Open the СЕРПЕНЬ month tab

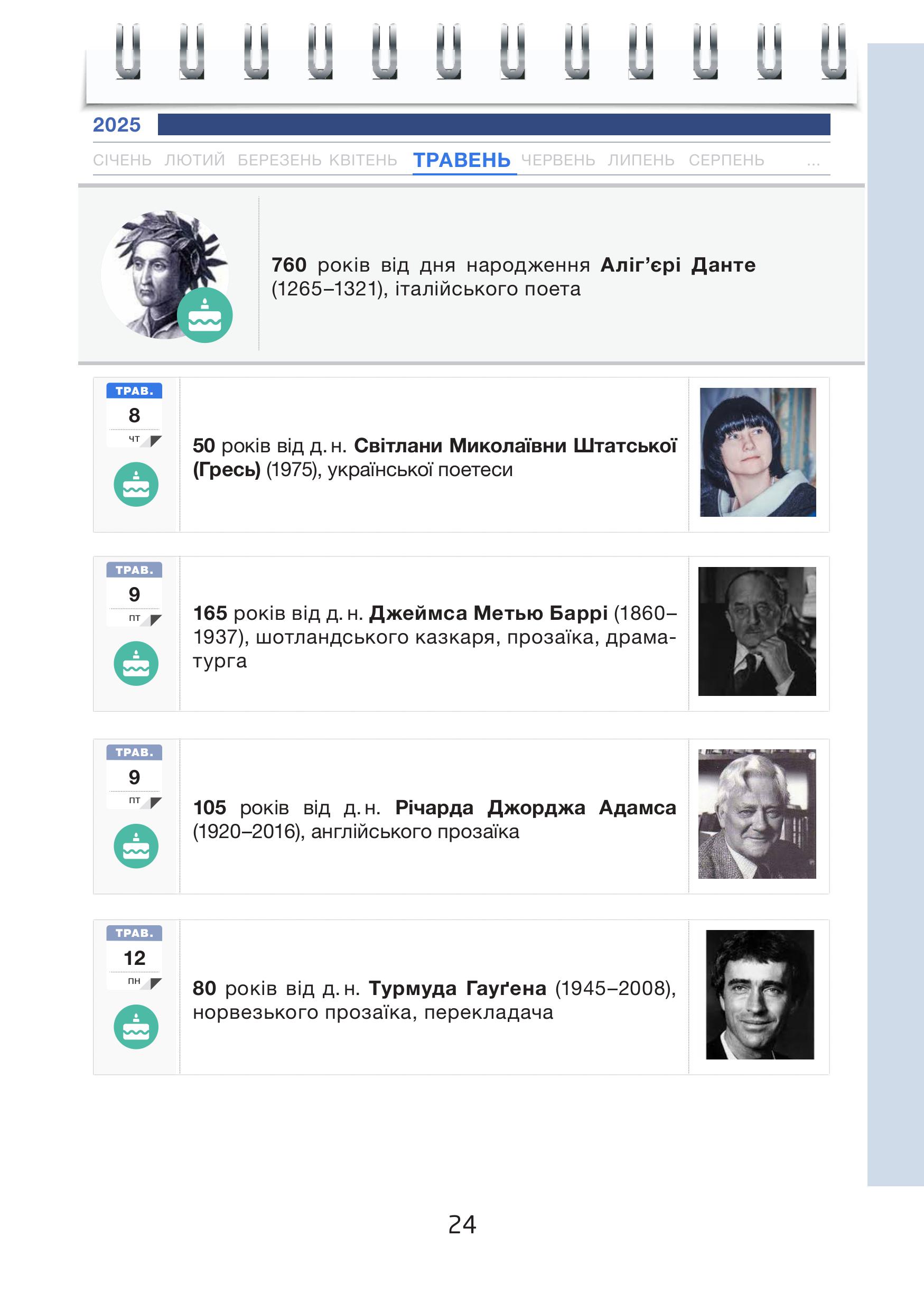726,160
